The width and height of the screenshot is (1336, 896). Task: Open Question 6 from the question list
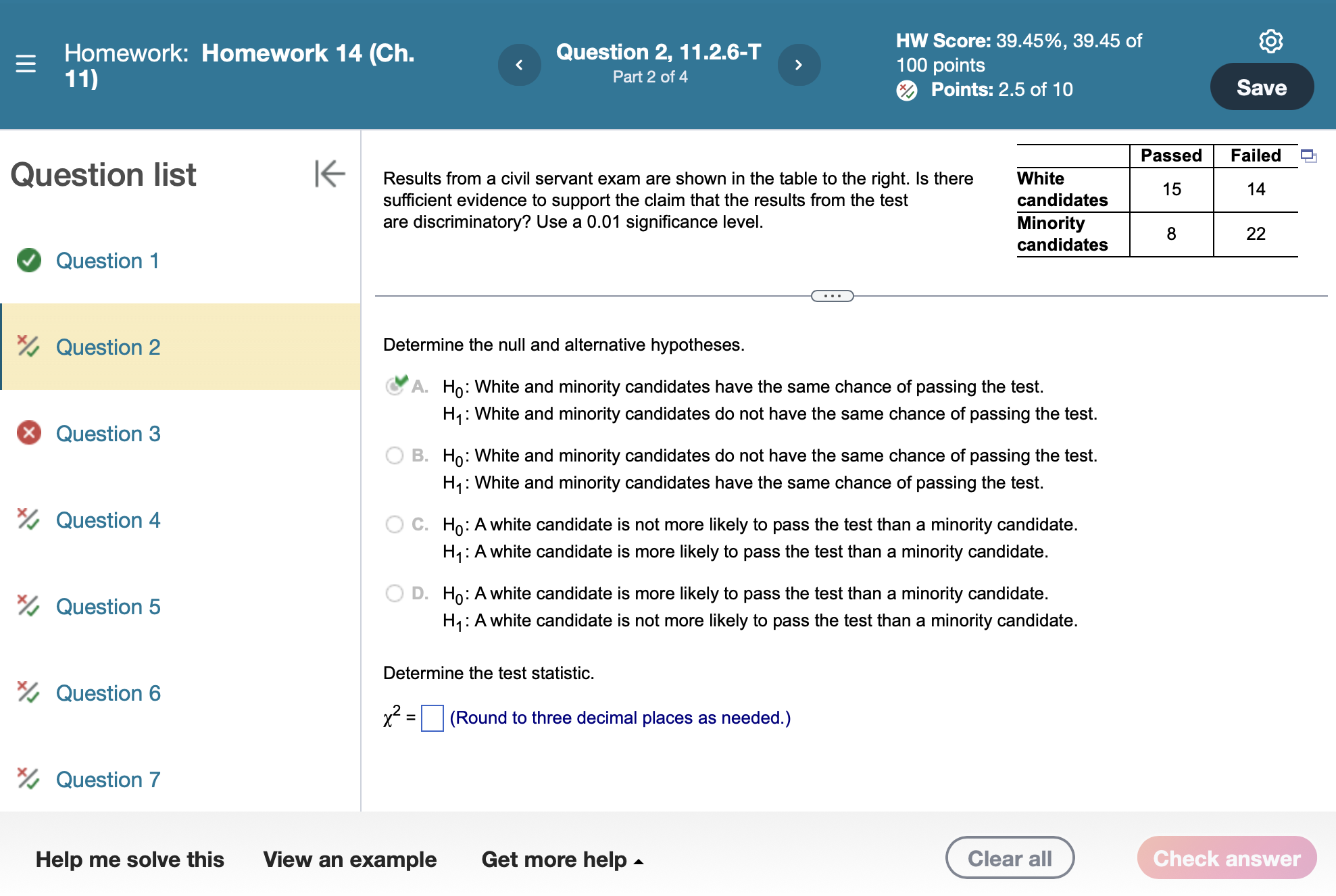(108, 693)
